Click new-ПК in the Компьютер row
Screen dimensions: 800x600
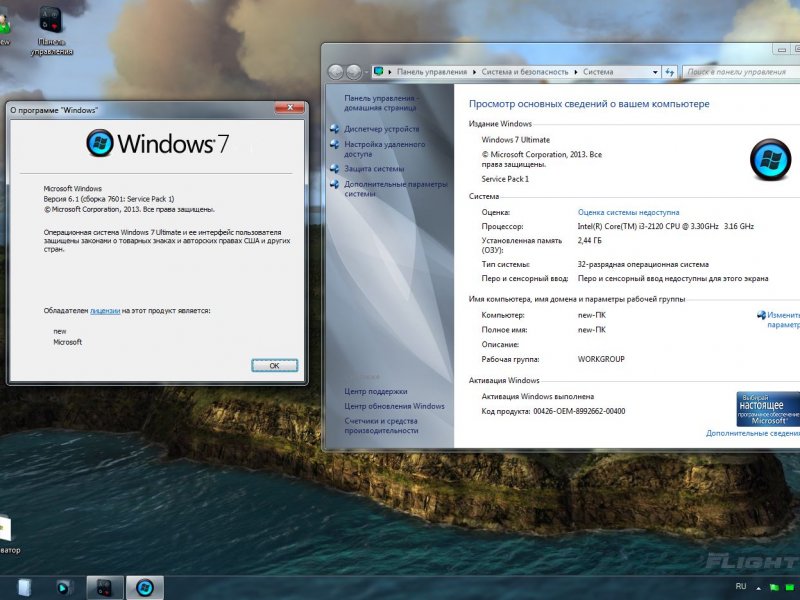coord(591,315)
